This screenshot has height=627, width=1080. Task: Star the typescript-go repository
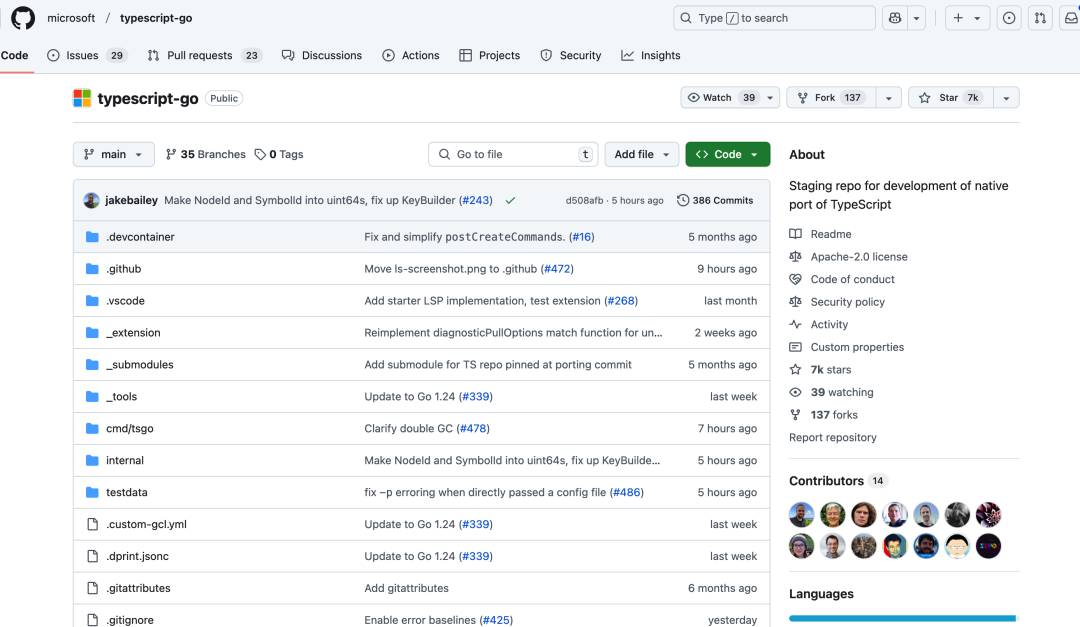[951, 98]
